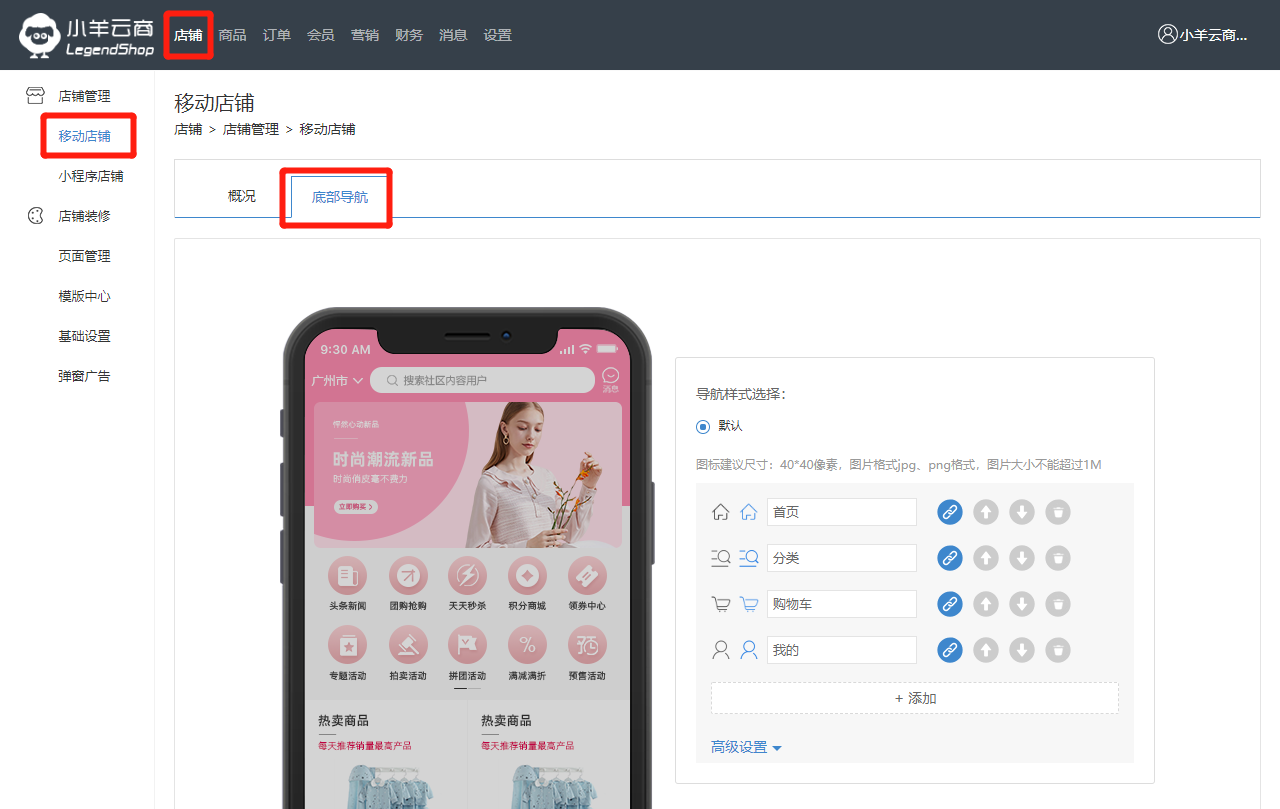Image resolution: width=1280 pixels, height=809 pixels.
Task: Click the gray unselected cart icon
Action: tap(720, 604)
